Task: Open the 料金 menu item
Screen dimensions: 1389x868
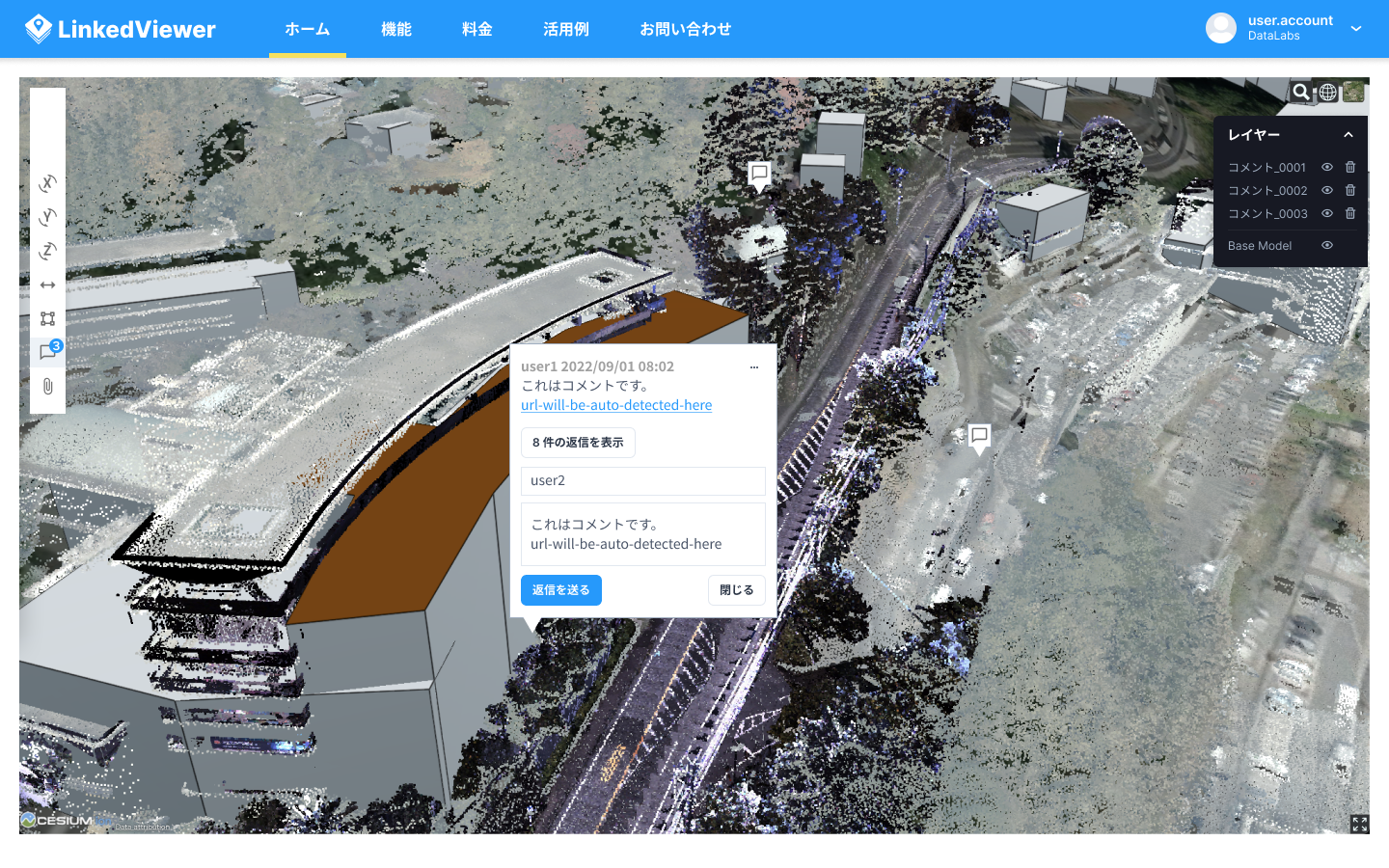Action: (477, 29)
